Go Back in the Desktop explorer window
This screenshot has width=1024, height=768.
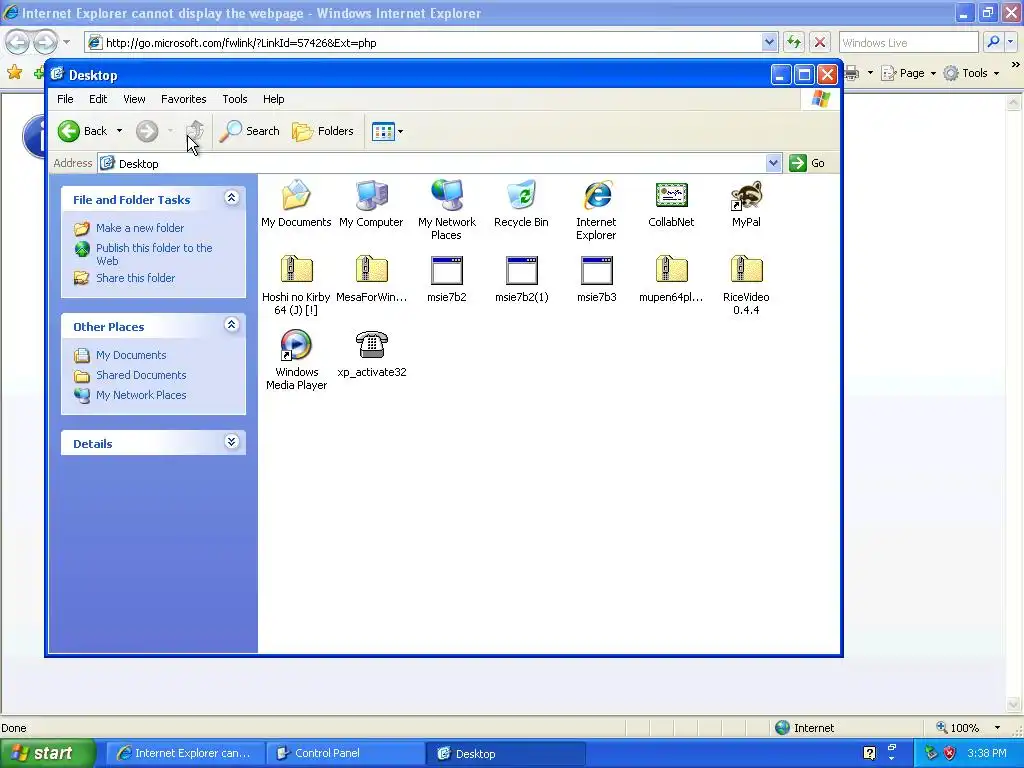tap(82, 131)
